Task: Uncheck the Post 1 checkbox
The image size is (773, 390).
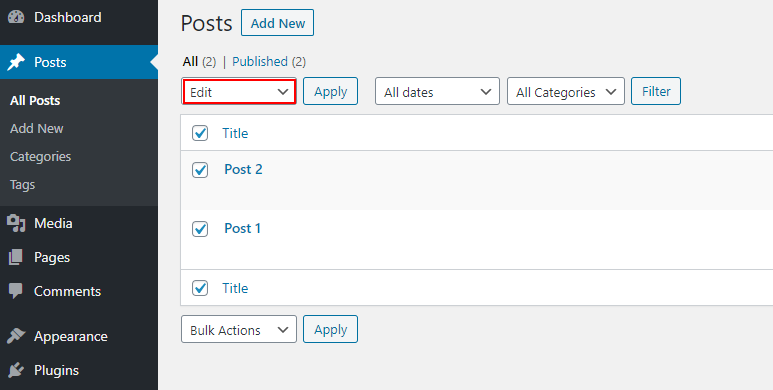Action: [x=200, y=229]
